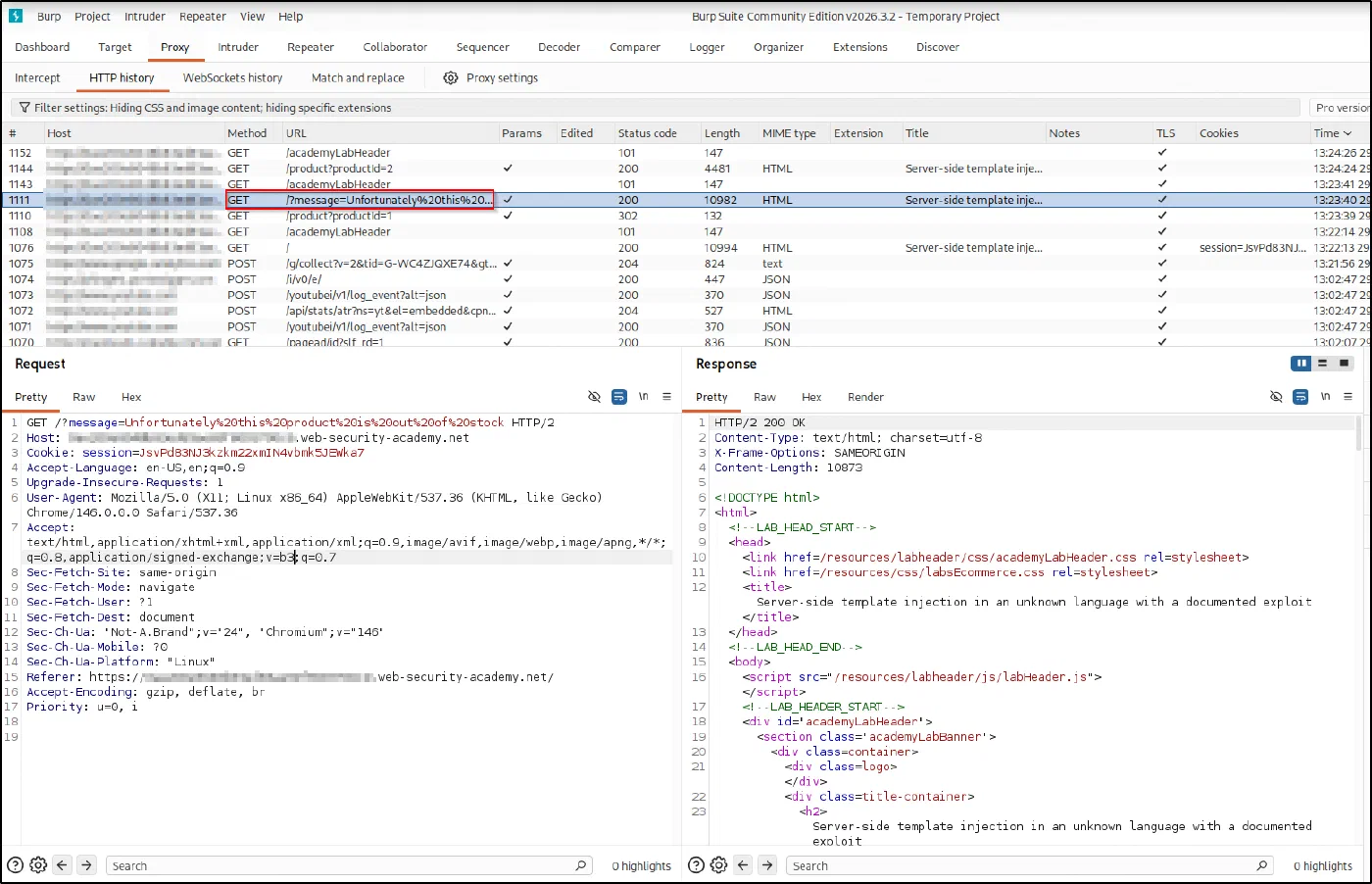1372x884 pixels.
Task: Open Request panel help icon
Action: [x=15, y=865]
